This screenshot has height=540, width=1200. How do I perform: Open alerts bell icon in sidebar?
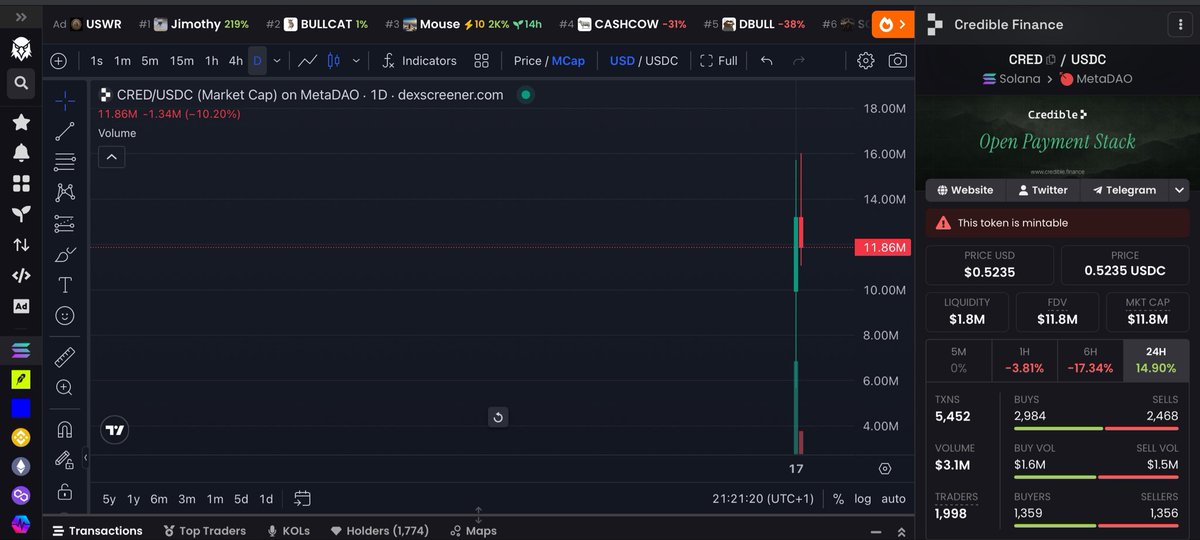(20, 153)
